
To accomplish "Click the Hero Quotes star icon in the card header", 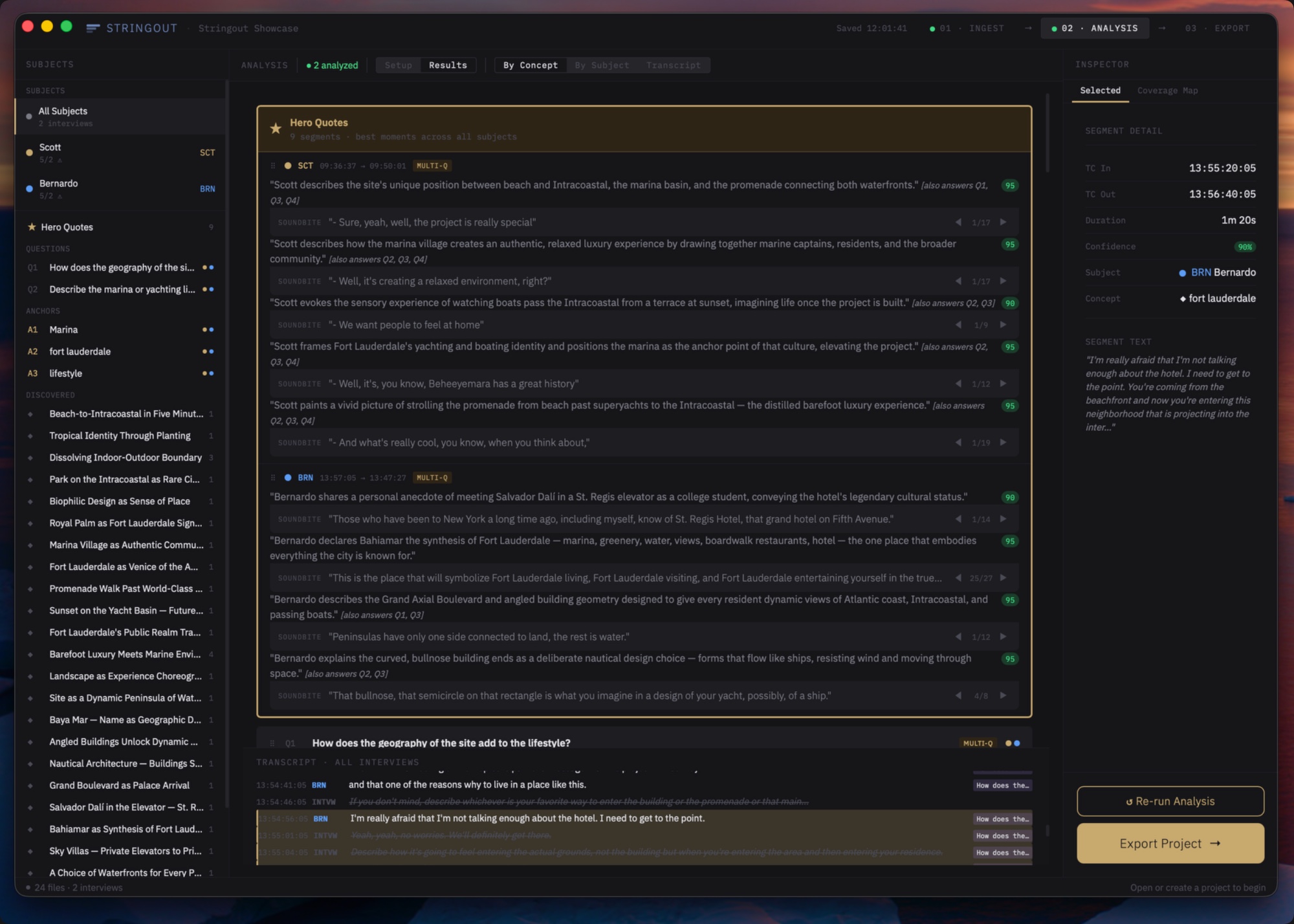I will [276, 128].
